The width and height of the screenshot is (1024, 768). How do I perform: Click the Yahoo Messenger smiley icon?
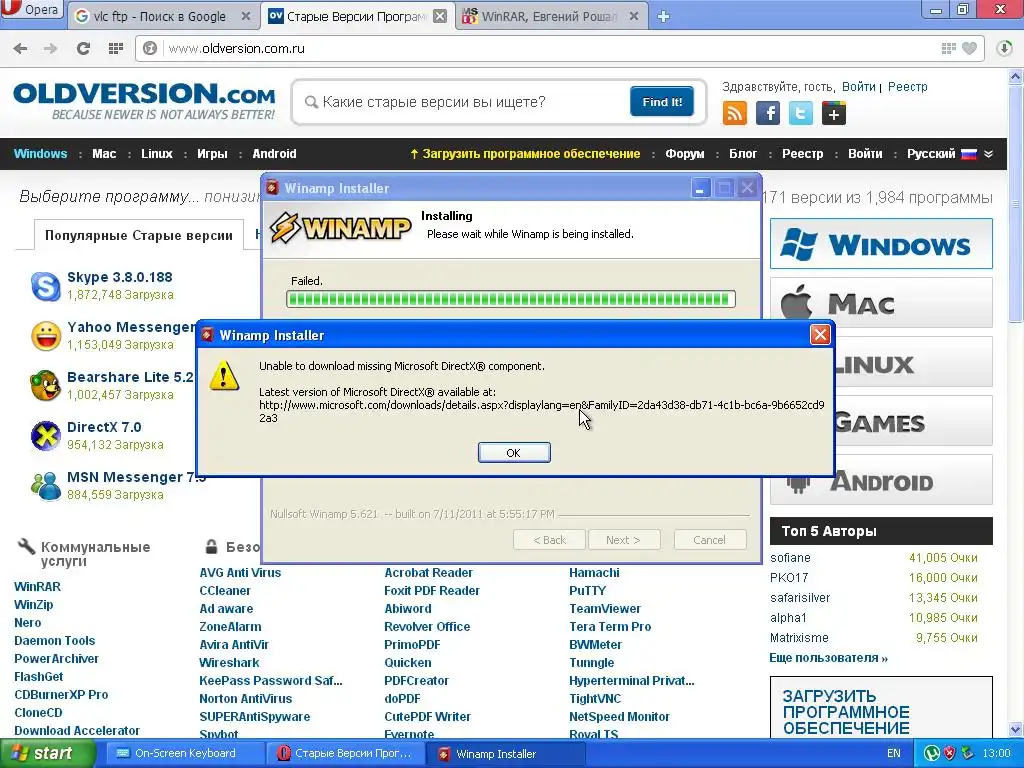click(46, 336)
